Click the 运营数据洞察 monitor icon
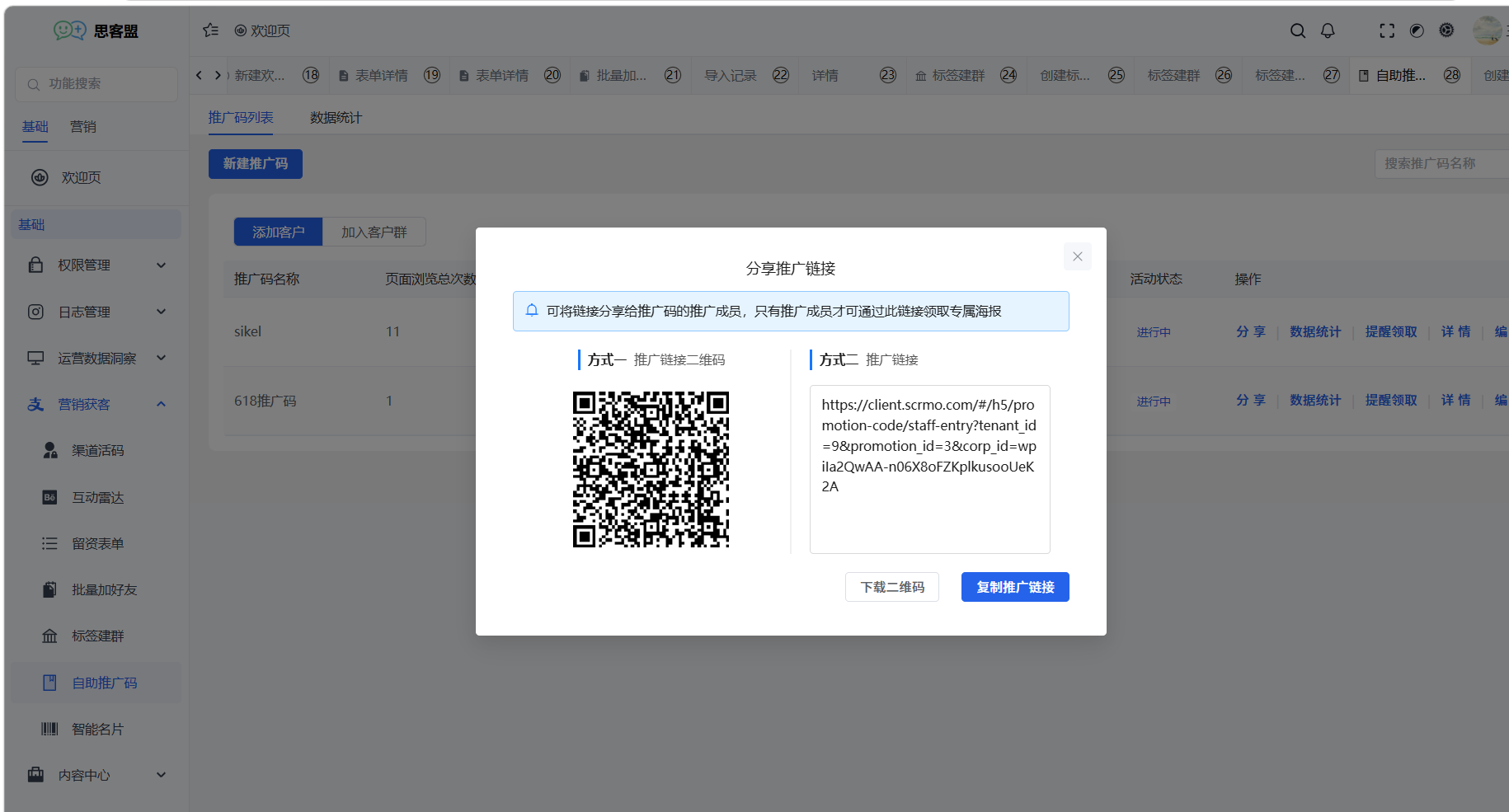 pyautogui.click(x=35, y=358)
